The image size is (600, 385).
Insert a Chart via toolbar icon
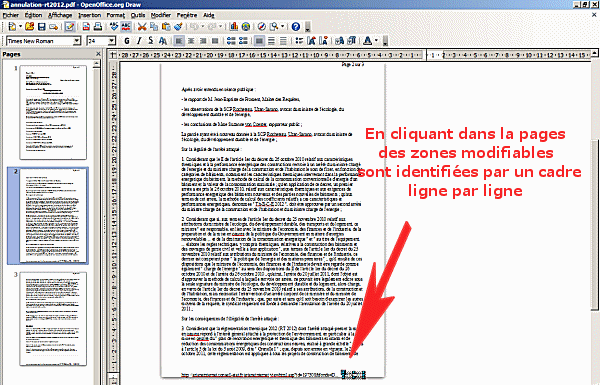point(234,26)
